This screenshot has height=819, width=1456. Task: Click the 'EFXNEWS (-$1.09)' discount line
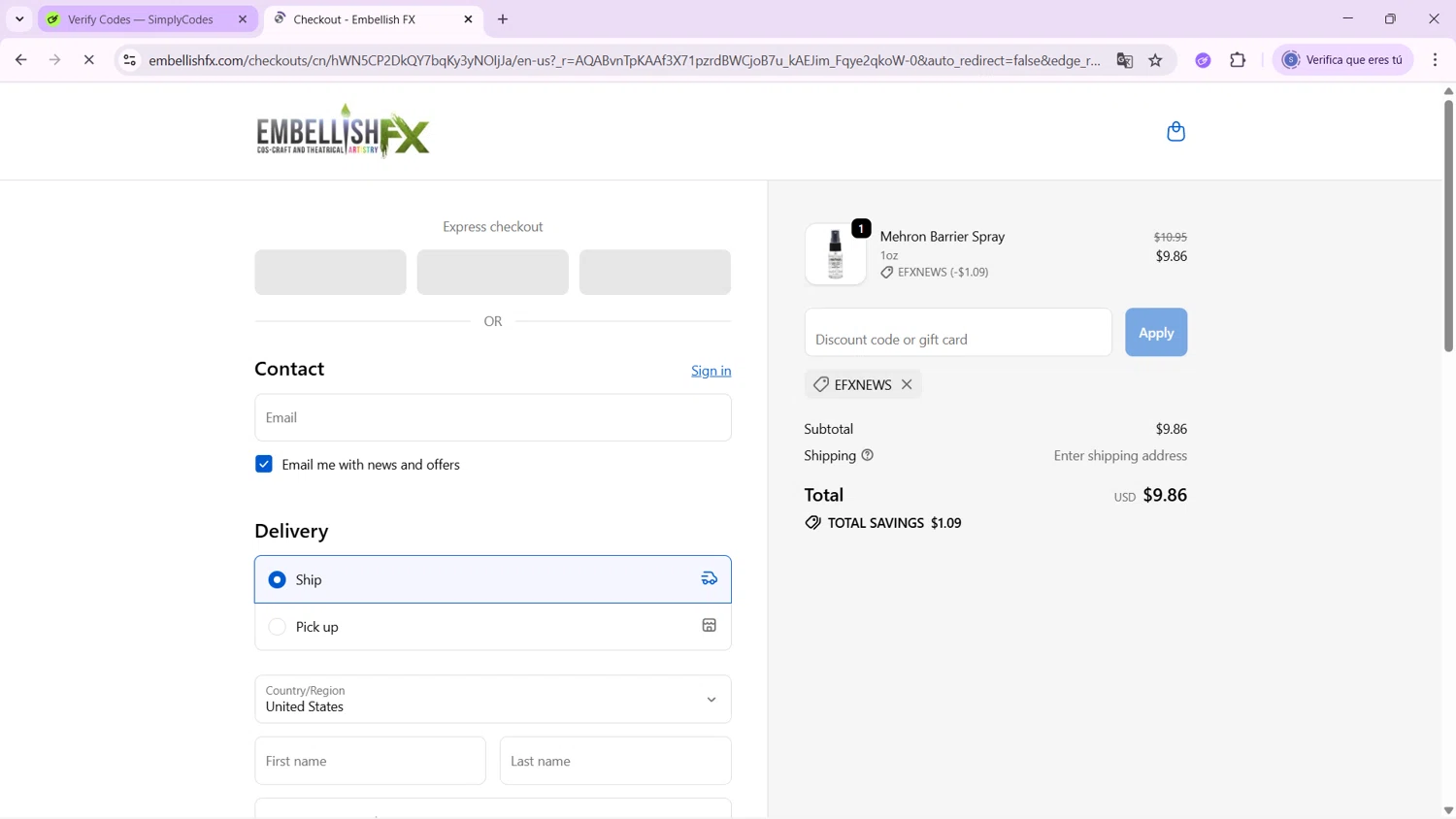935,273
